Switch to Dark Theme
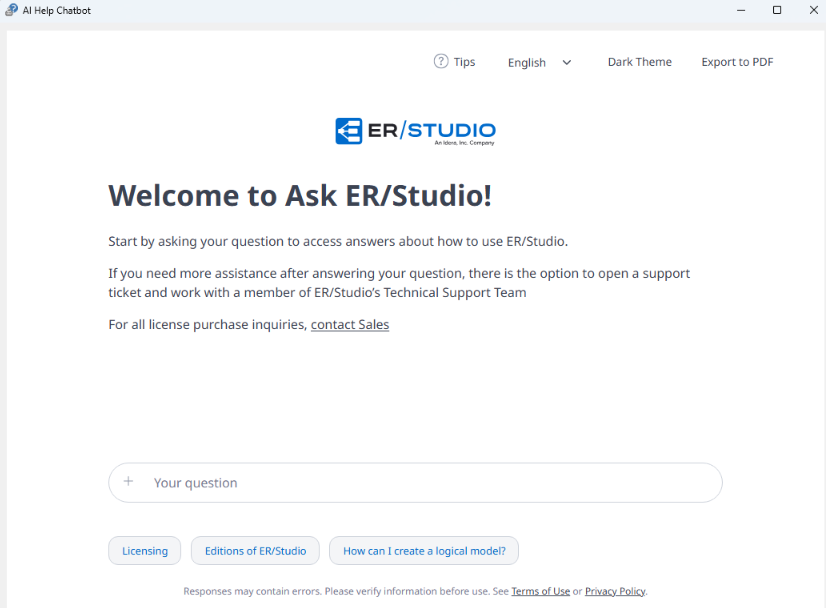826x608 pixels. (640, 62)
